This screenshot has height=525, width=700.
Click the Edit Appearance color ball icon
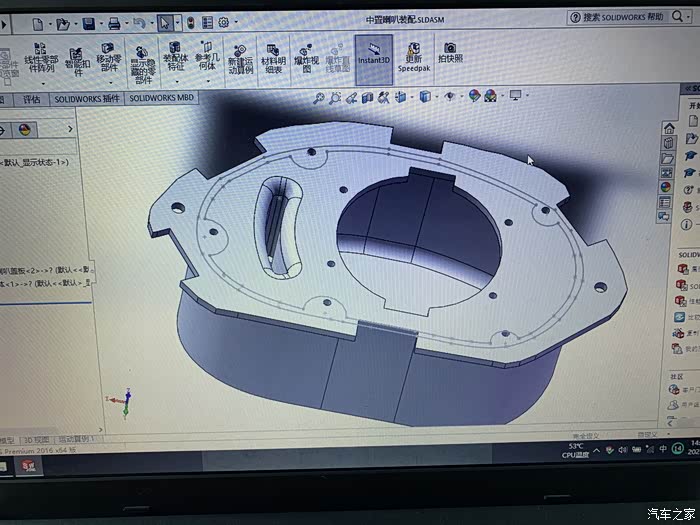pos(474,97)
